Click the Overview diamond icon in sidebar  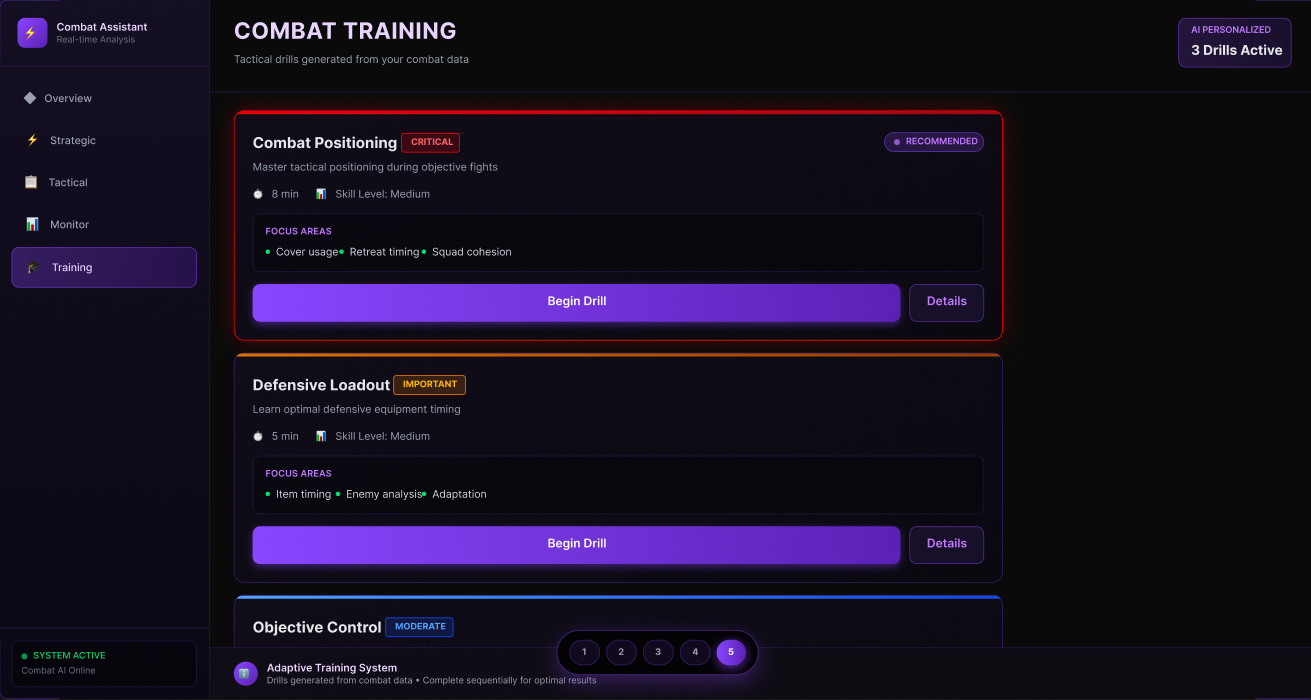coord(30,98)
